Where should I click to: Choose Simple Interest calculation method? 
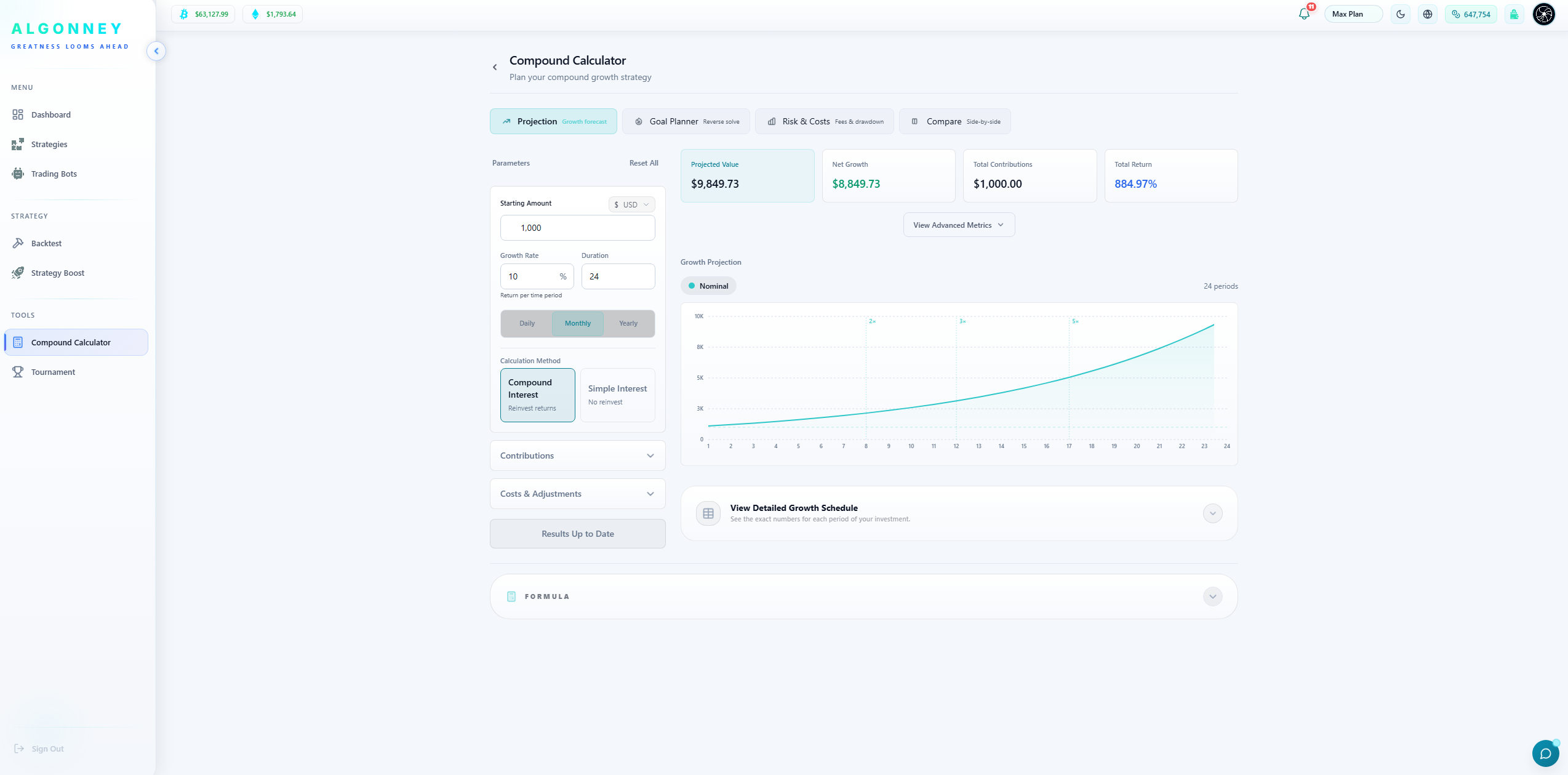(x=618, y=395)
